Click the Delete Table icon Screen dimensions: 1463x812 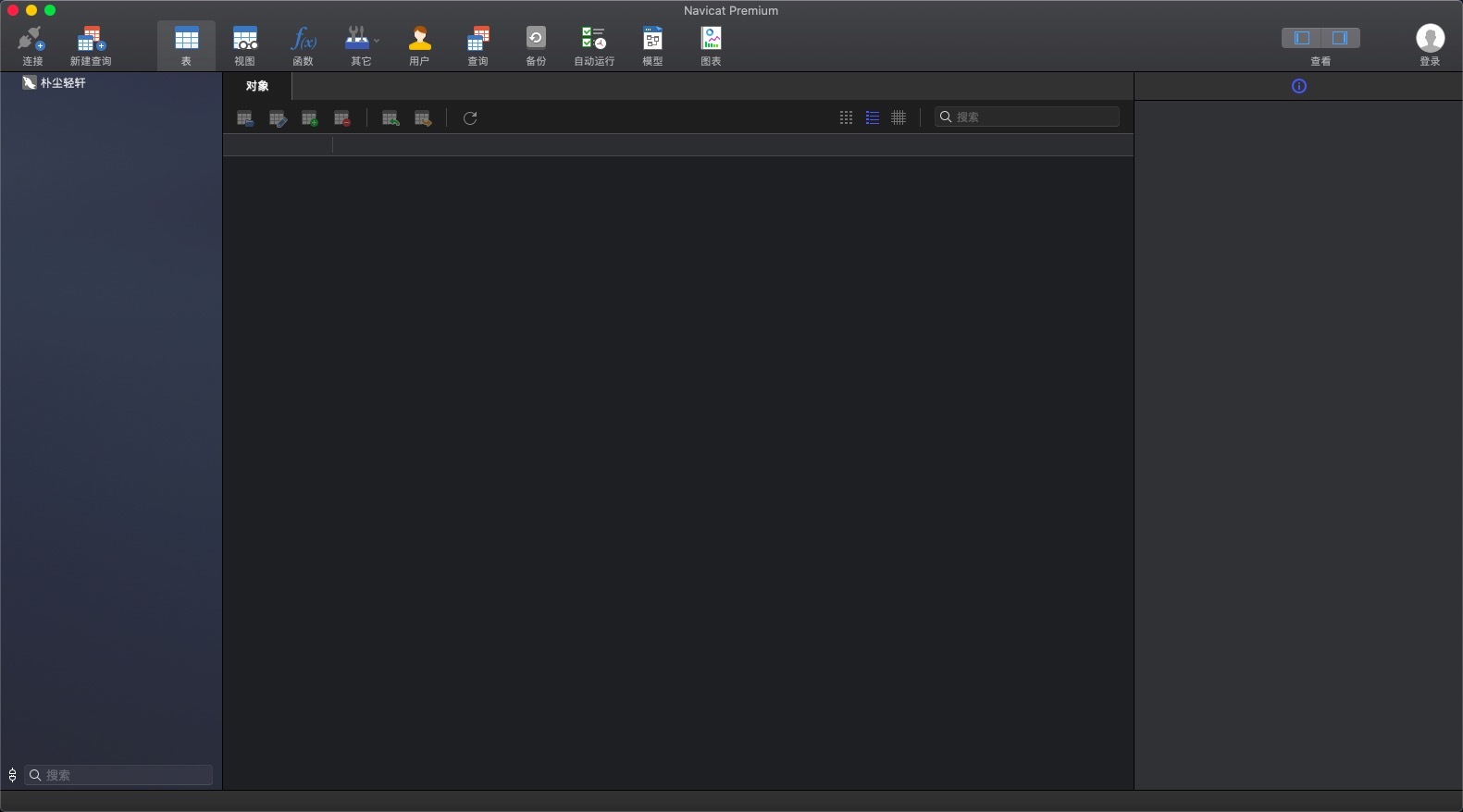[342, 118]
